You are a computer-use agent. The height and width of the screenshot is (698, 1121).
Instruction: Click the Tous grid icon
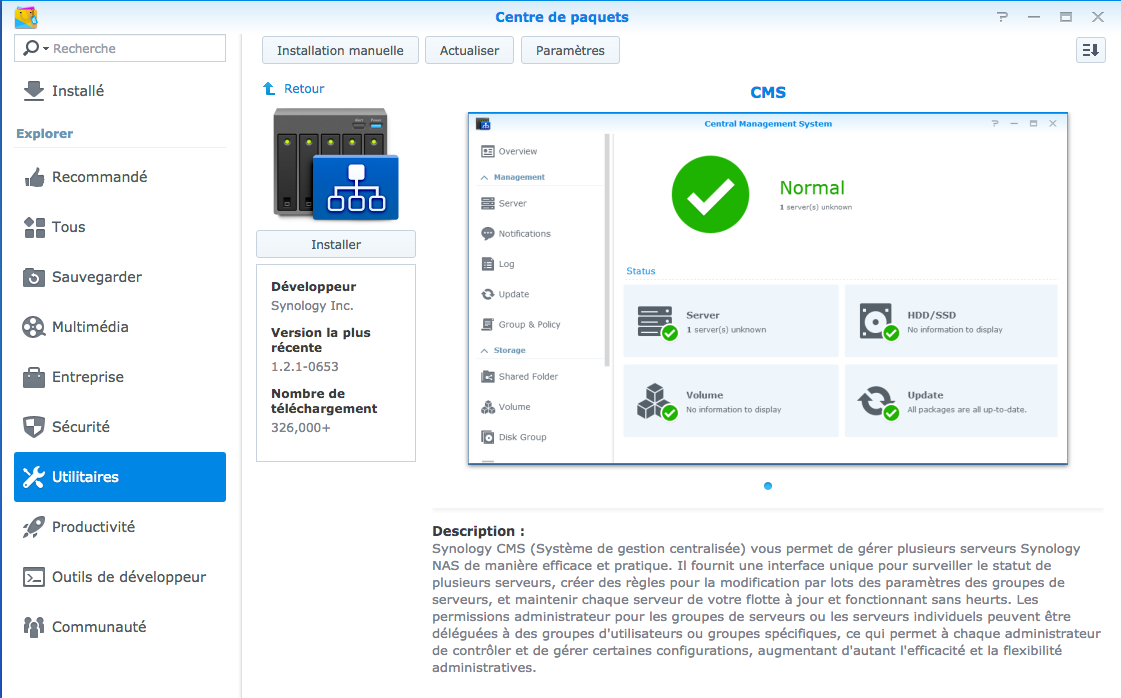[x=34, y=227]
